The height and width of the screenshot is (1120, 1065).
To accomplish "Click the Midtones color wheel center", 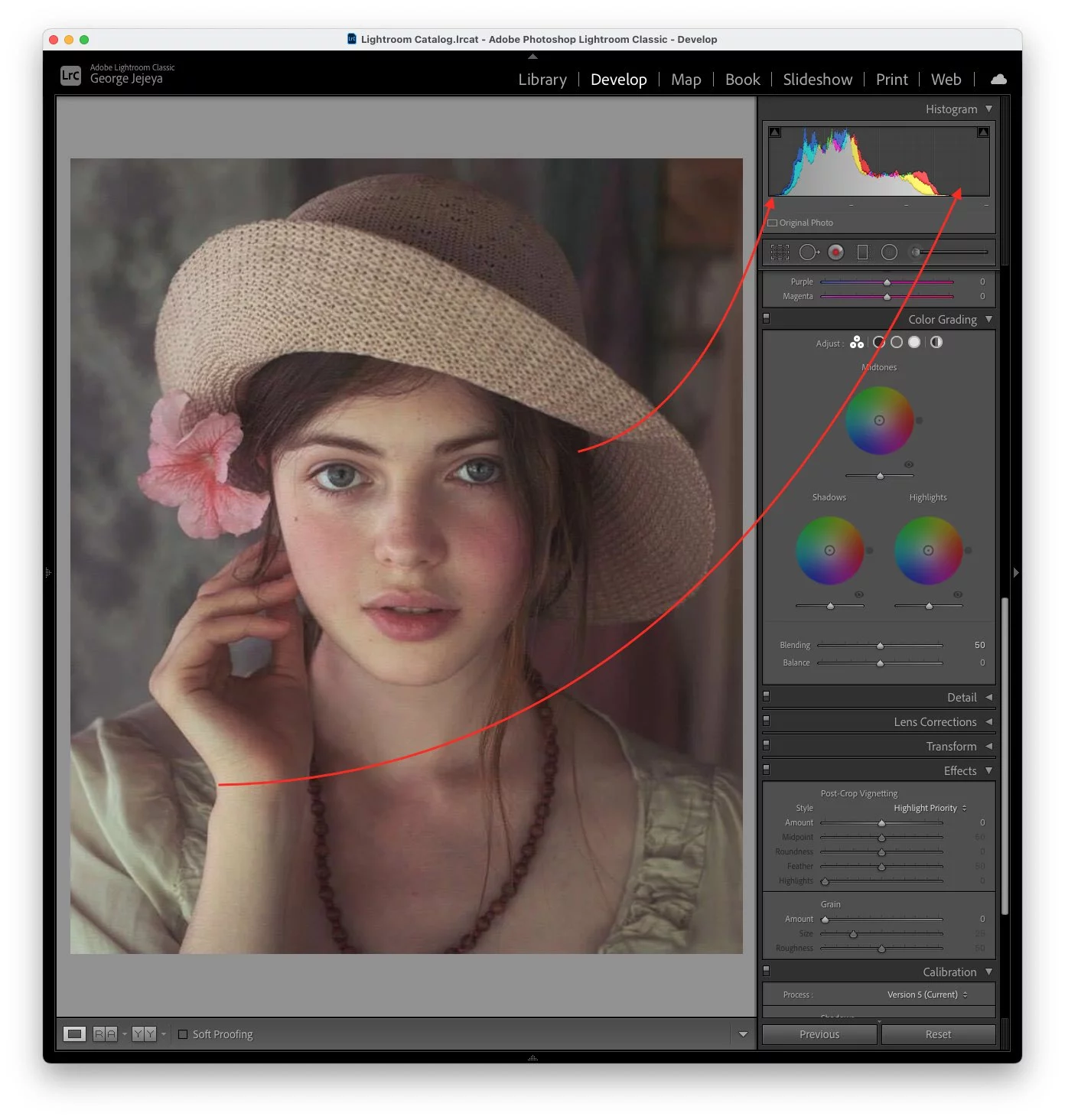I will (879, 420).
